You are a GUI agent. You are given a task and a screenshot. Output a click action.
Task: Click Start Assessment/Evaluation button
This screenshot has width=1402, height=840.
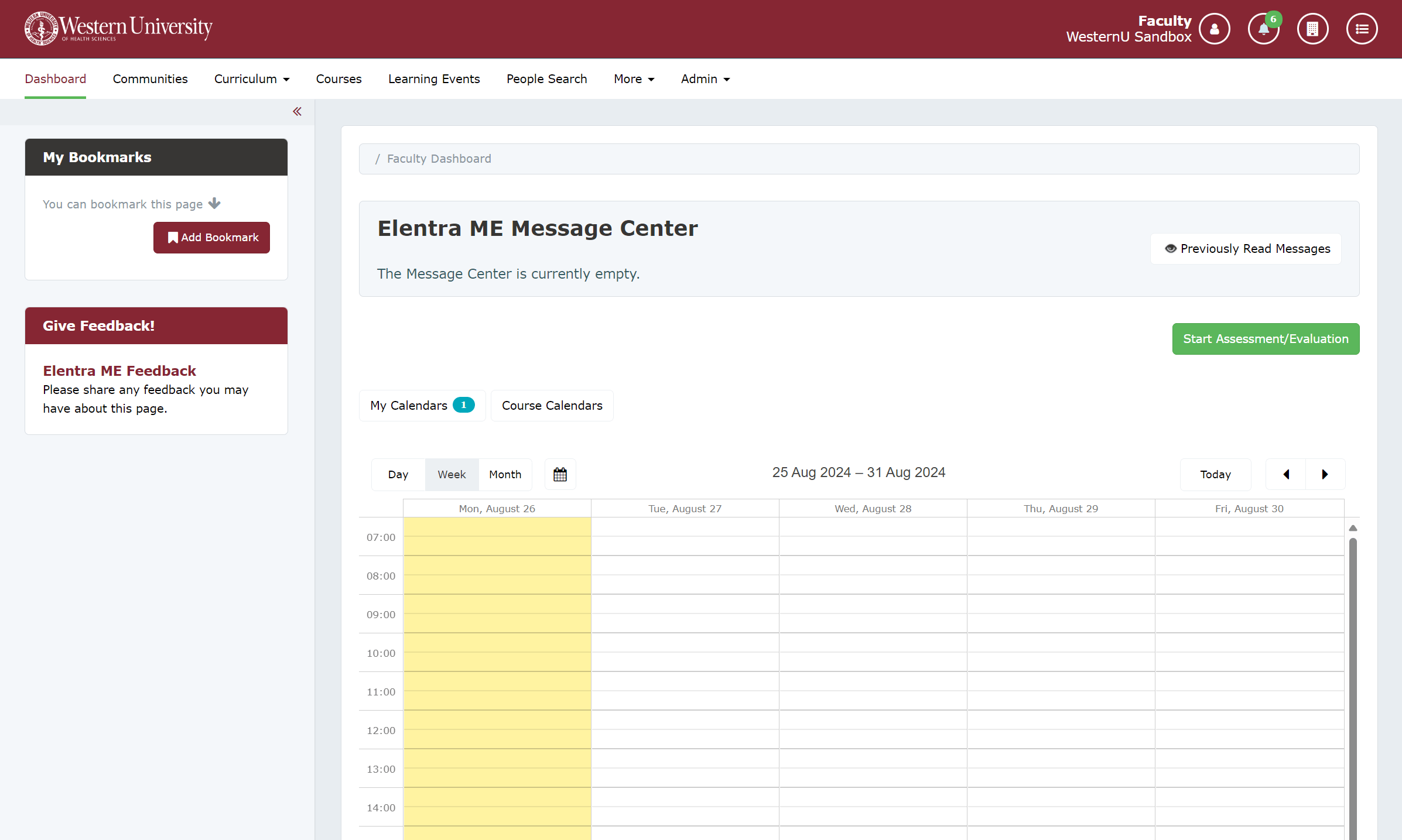pyautogui.click(x=1266, y=339)
